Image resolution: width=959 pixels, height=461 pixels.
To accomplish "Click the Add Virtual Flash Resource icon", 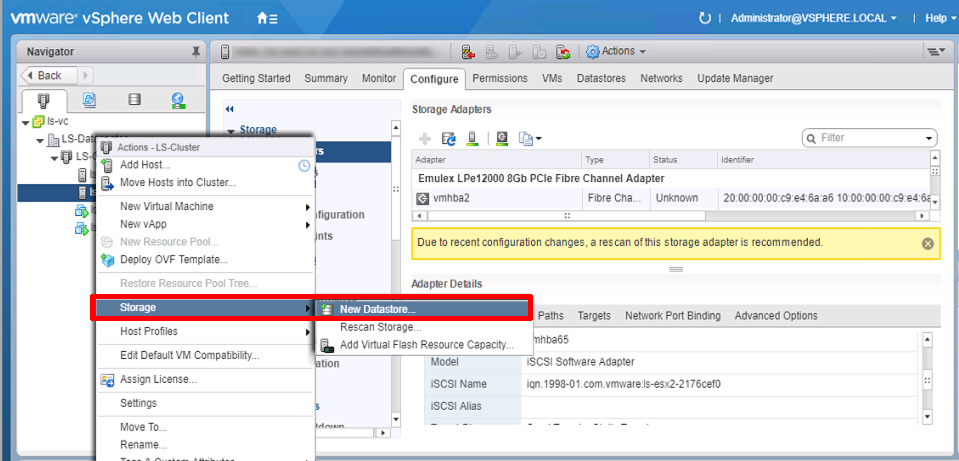I will pos(327,345).
